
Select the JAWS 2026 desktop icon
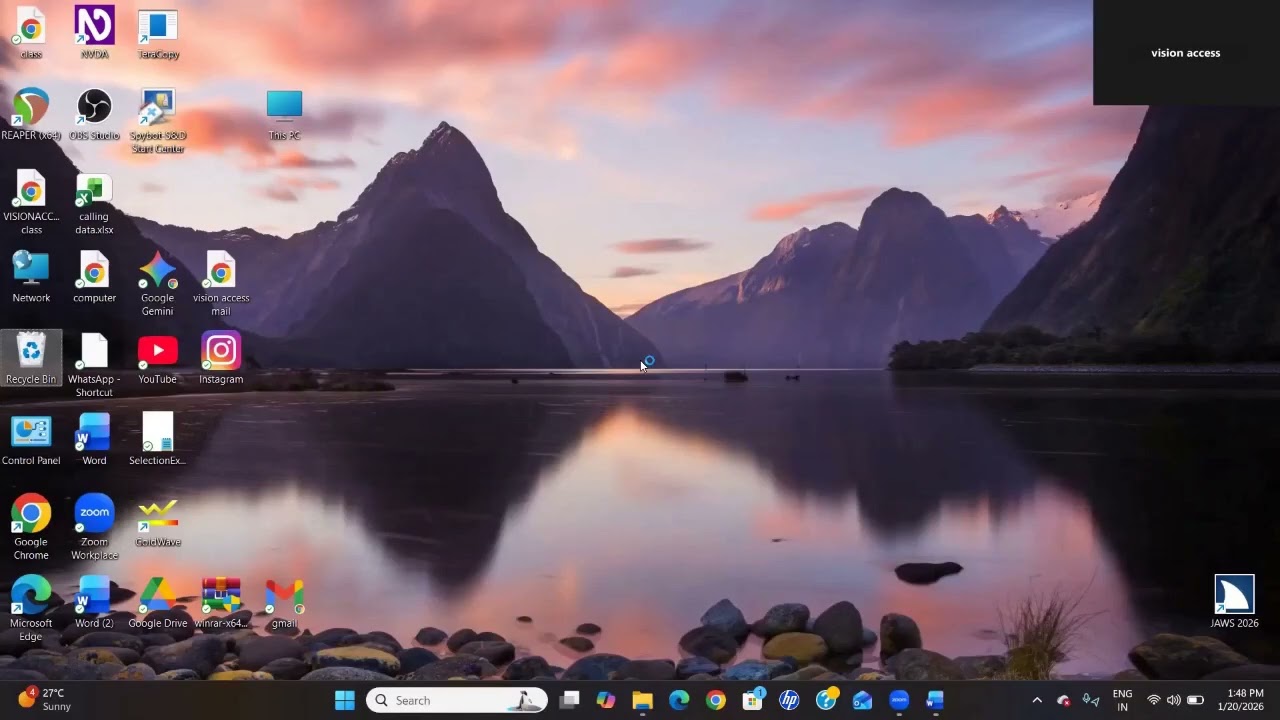point(1234,601)
